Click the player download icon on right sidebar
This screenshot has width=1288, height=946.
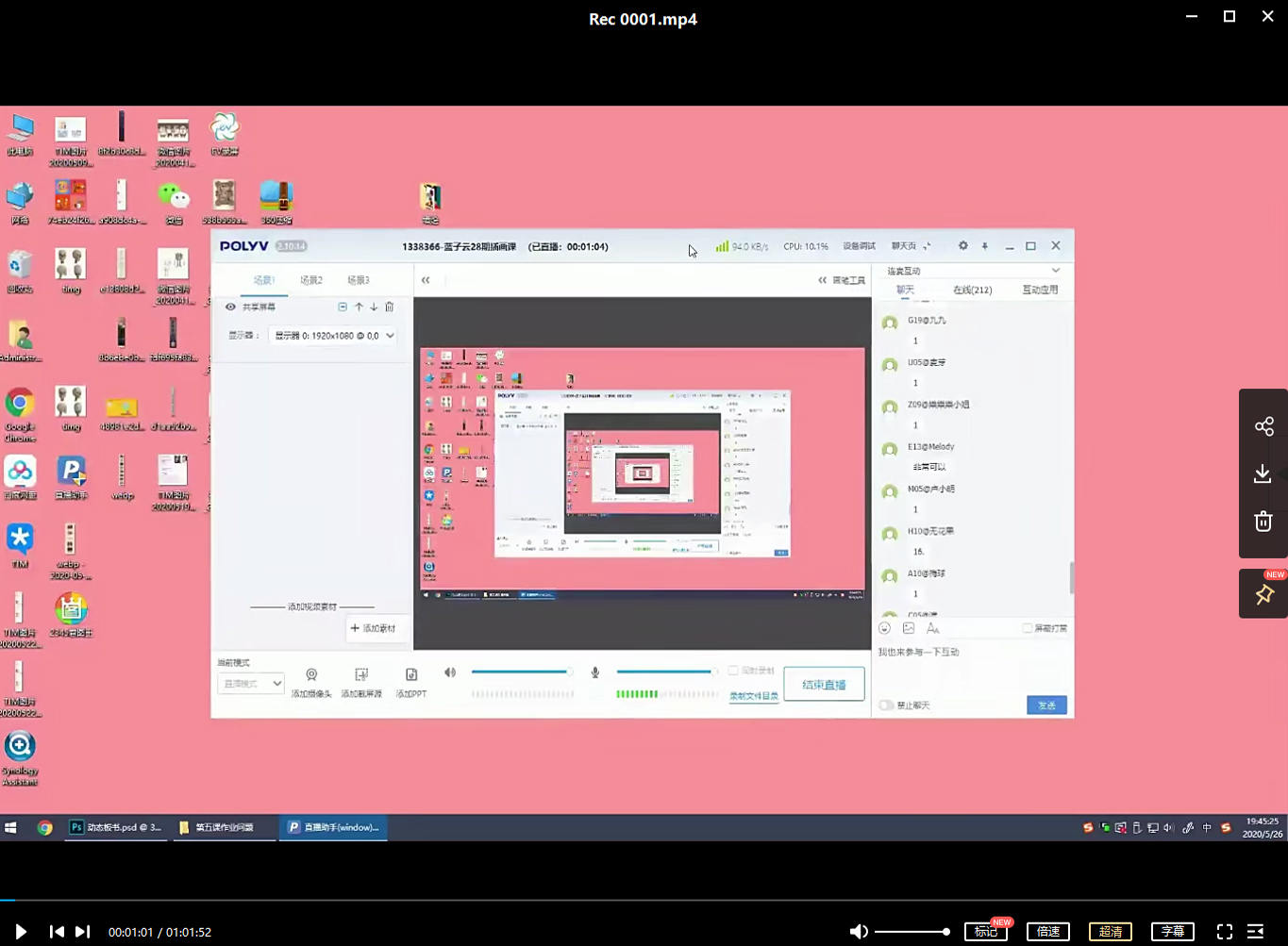pos(1263,473)
